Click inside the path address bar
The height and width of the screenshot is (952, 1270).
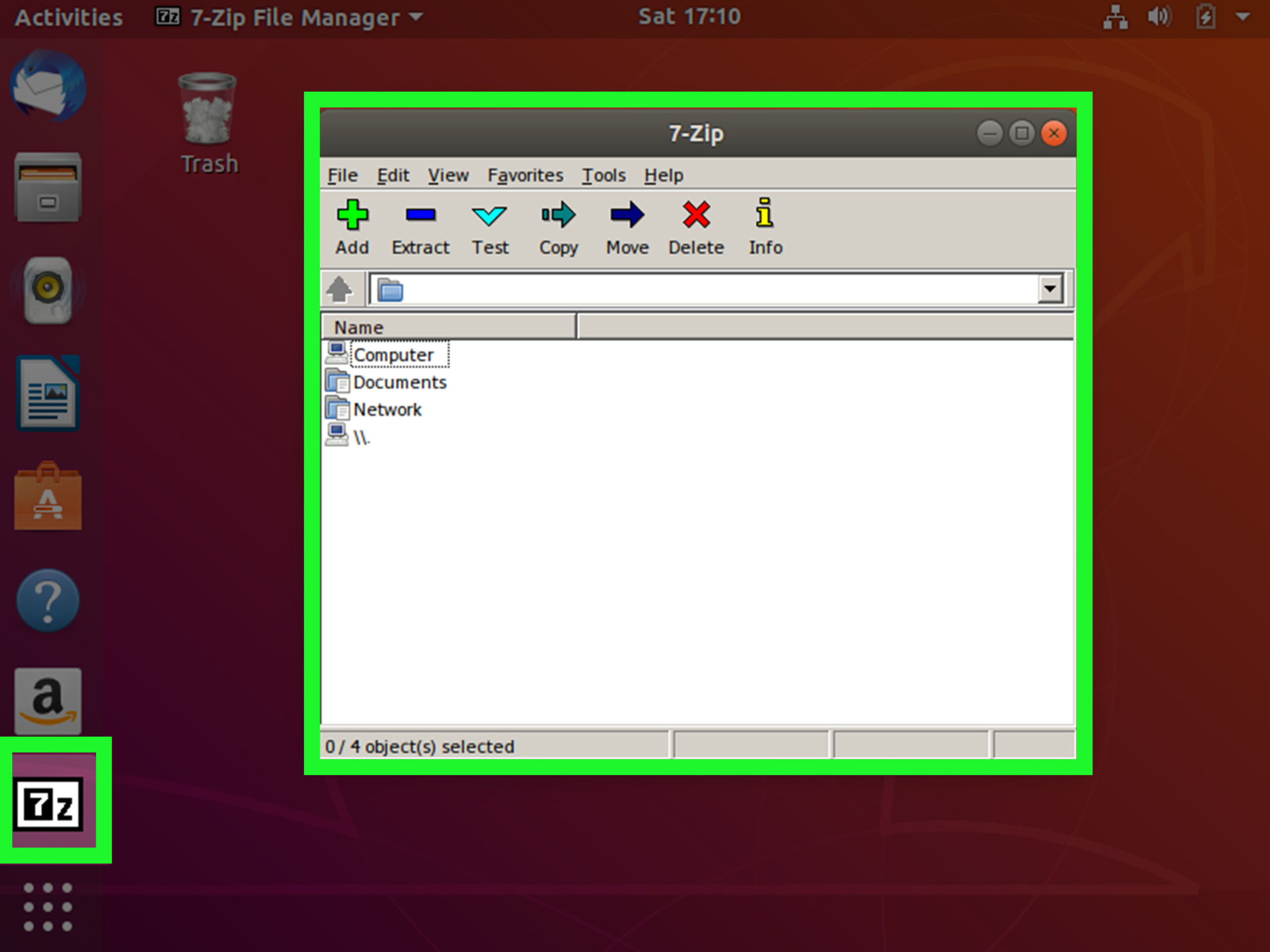click(689, 289)
